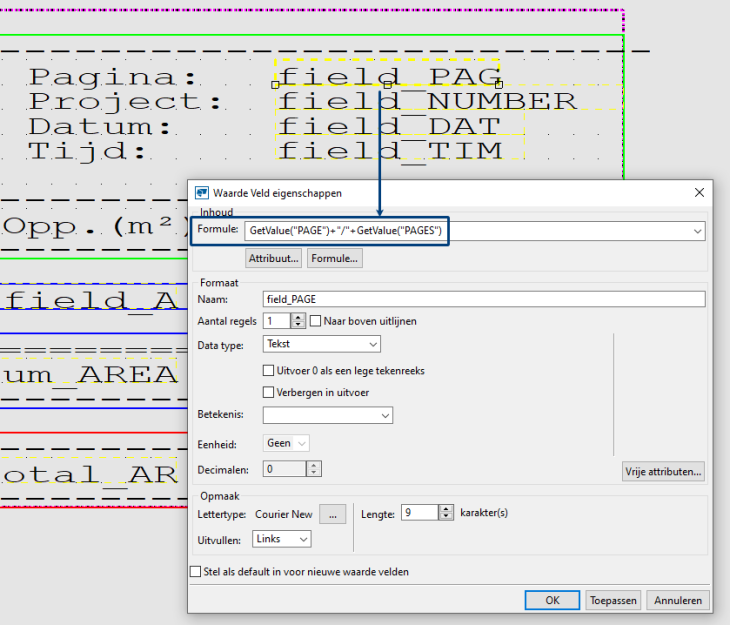Image resolution: width=730 pixels, height=625 pixels.
Task: Check Verbergen in uitvoer option
Action: point(268,392)
